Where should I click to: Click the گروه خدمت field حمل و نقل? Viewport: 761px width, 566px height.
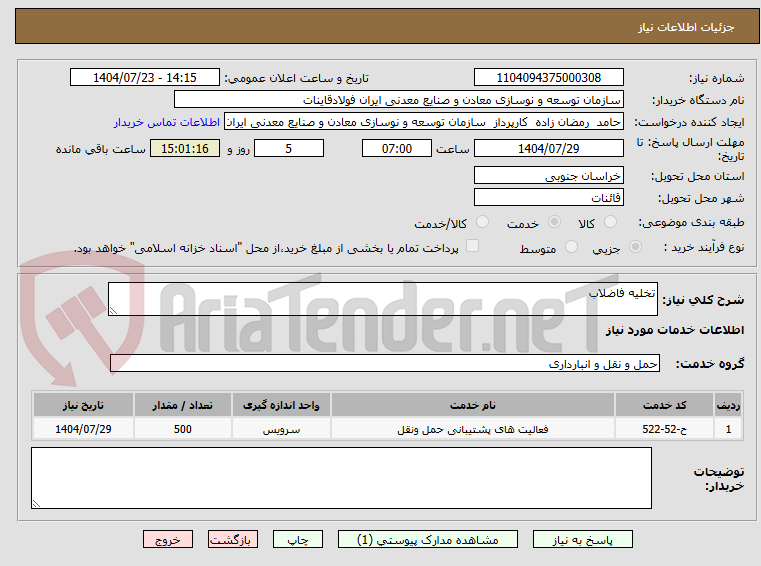tap(384, 363)
